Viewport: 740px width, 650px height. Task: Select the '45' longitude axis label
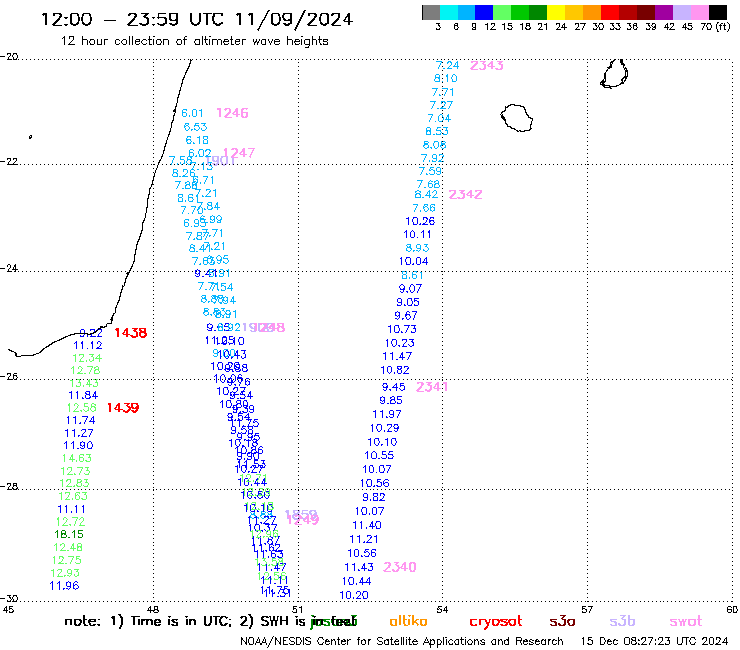point(8,609)
